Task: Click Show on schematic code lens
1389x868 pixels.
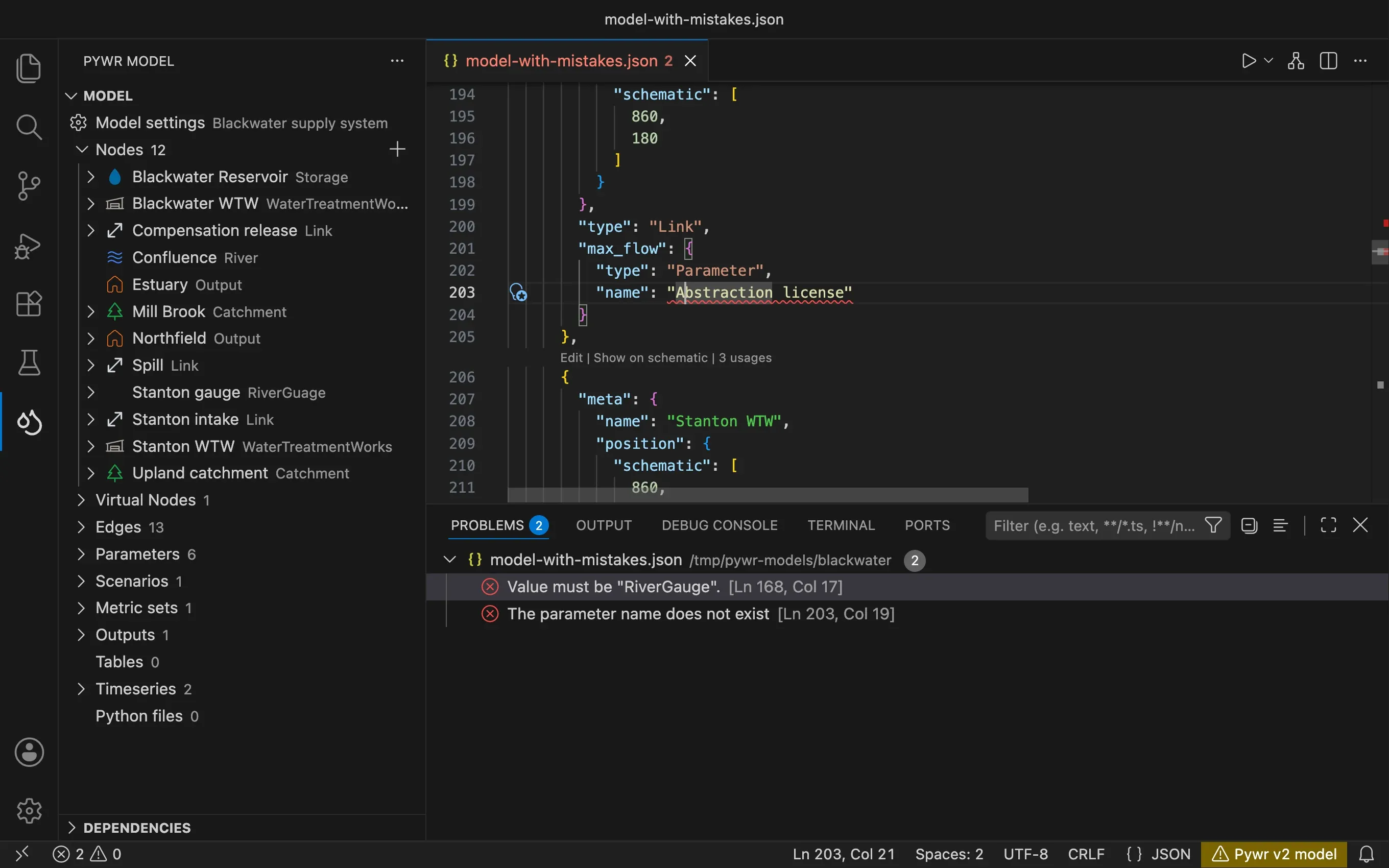Action: [650, 357]
